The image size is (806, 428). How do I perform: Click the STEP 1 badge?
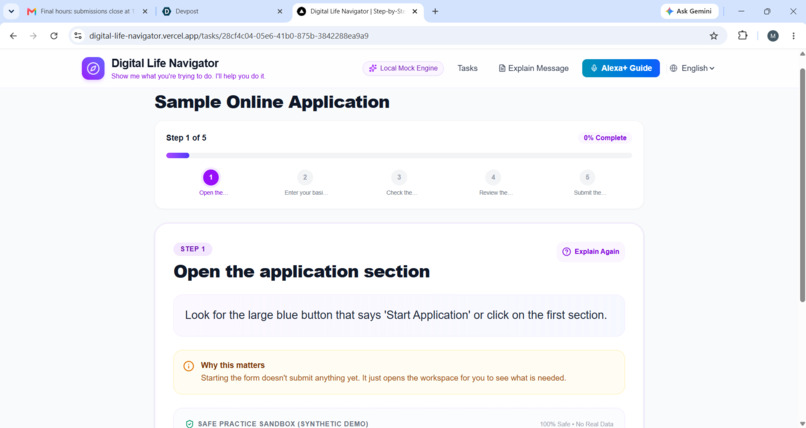[x=193, y=249]
